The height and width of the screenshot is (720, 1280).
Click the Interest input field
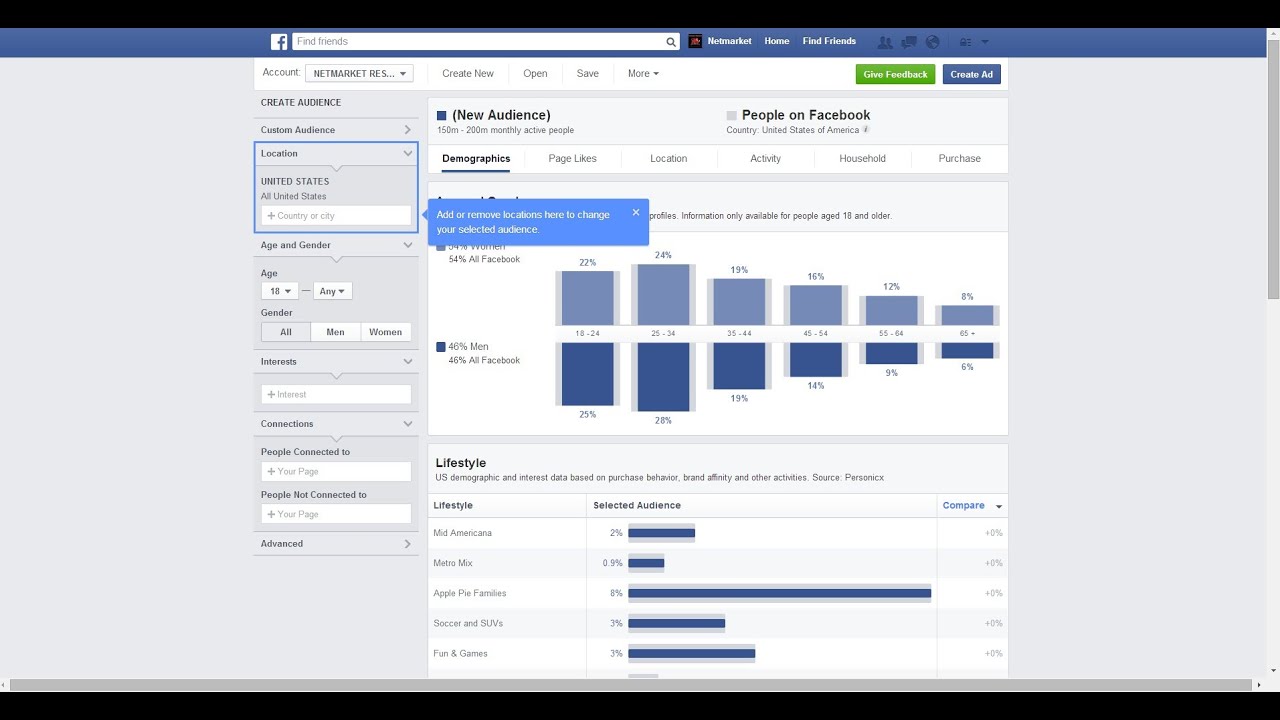tap(336, 395)
